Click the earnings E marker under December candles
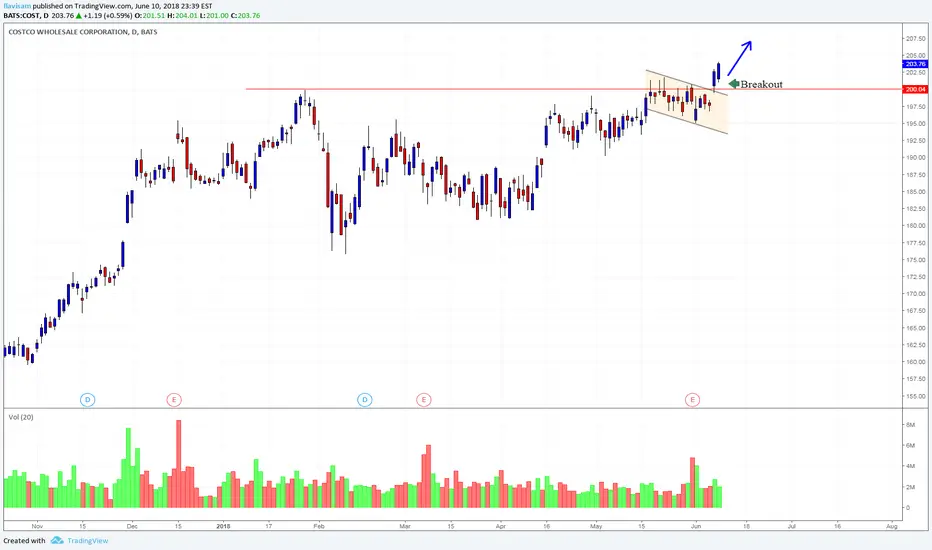Screen dimensions: 932x550 click(174, 400)
